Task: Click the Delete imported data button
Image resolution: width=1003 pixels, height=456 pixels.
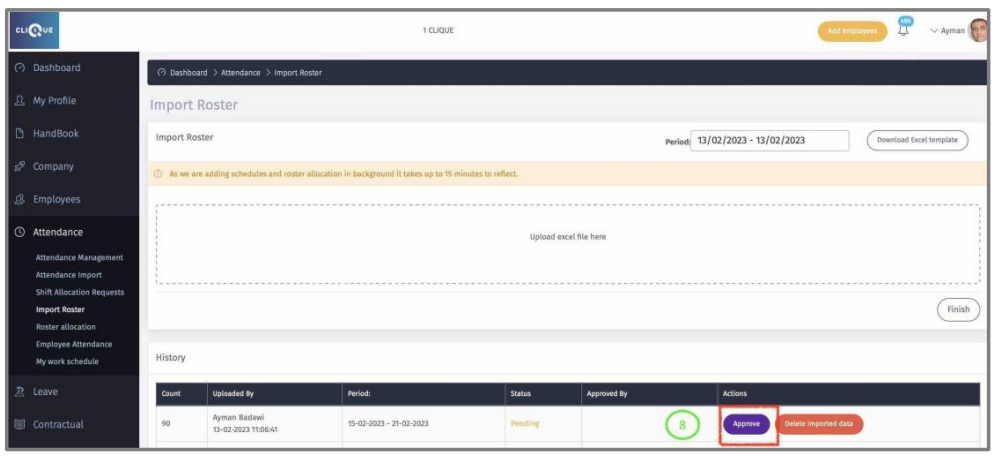Action: [818, 424]
